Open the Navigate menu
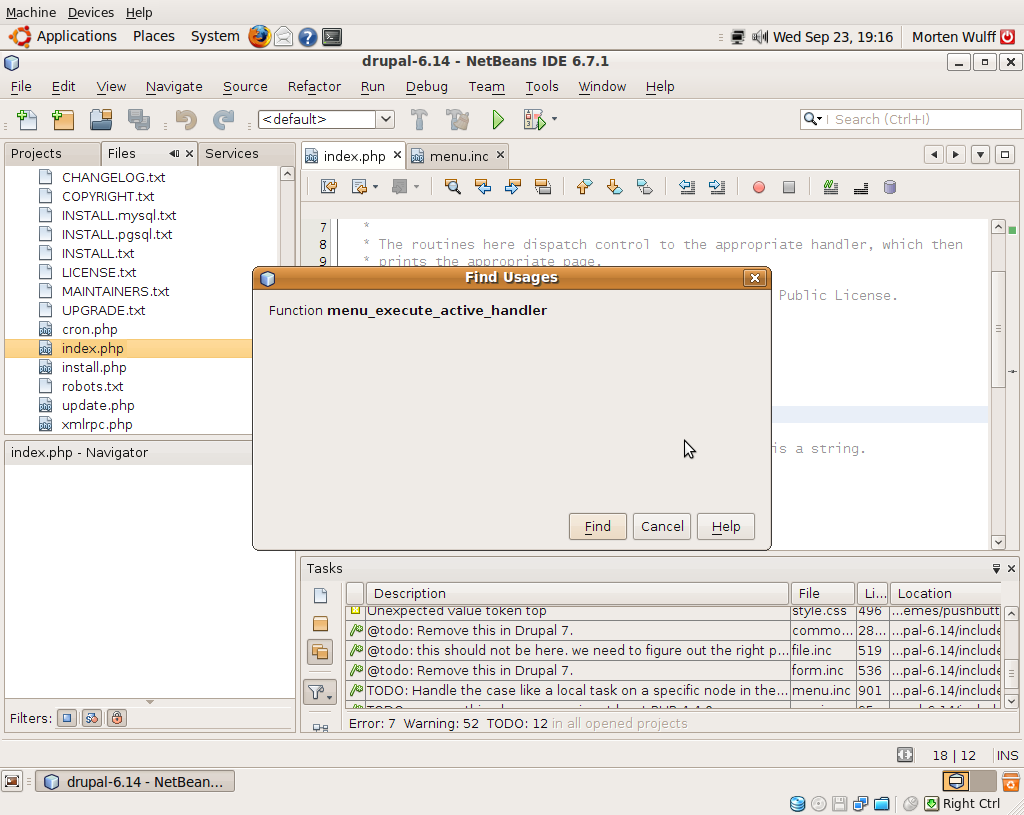This screenshot has height=815, width=1024. pos(174,86)
